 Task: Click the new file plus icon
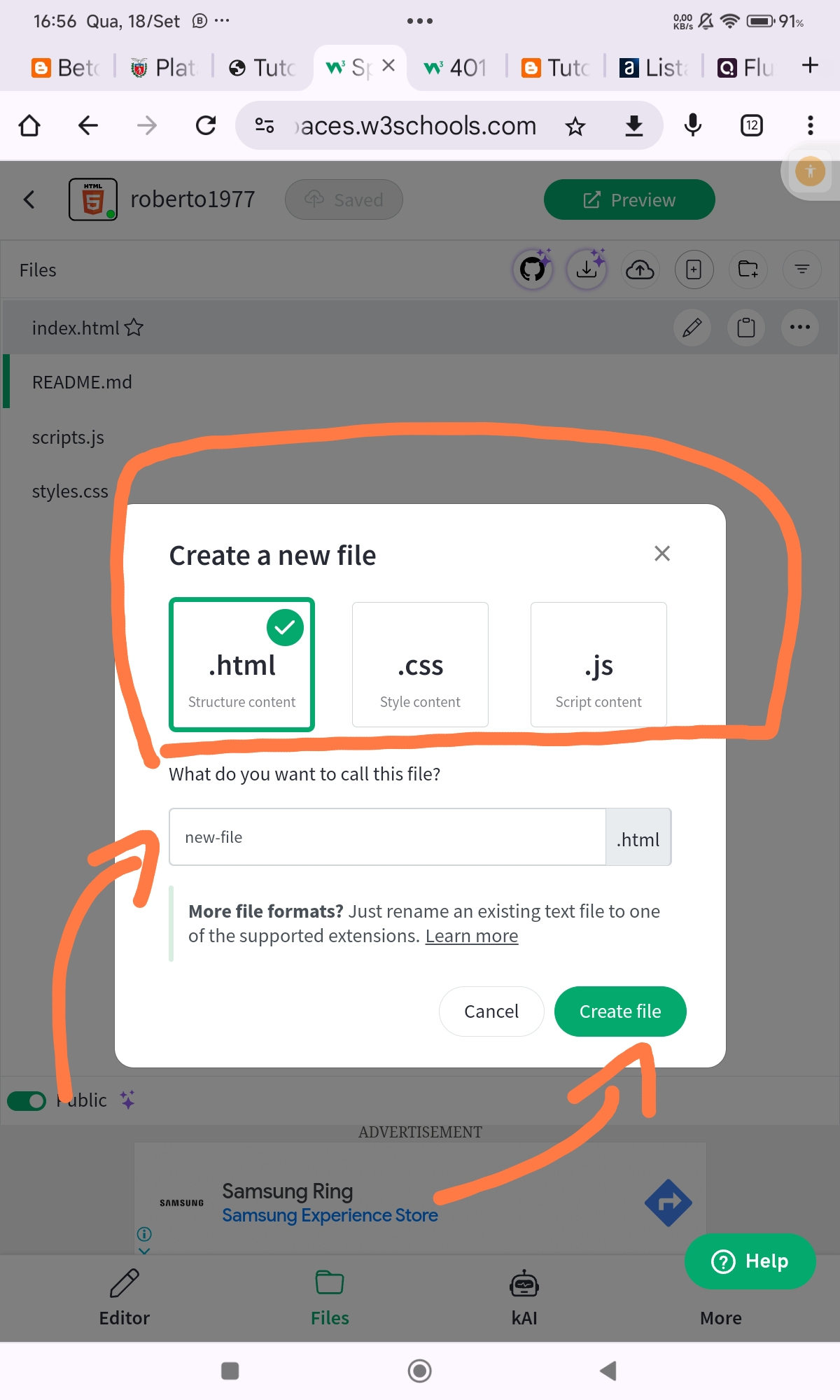pyautogui.click(x=694, y=269)
